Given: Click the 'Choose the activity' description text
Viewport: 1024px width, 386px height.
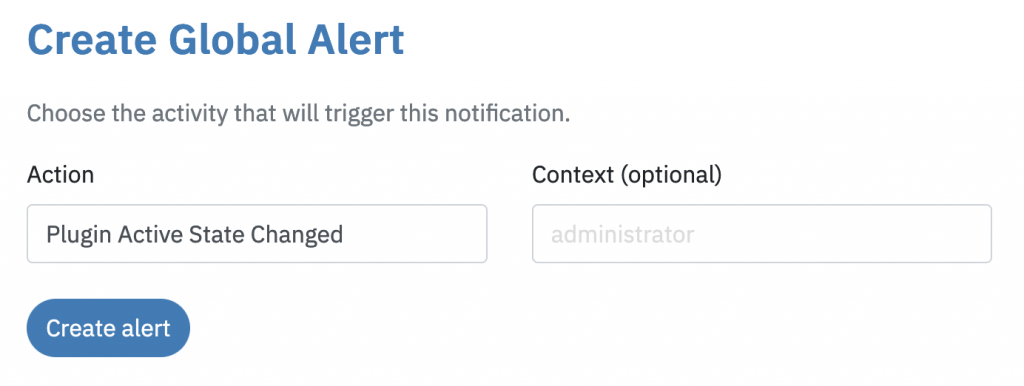Looking at the screenshot, I should point(298,114).
